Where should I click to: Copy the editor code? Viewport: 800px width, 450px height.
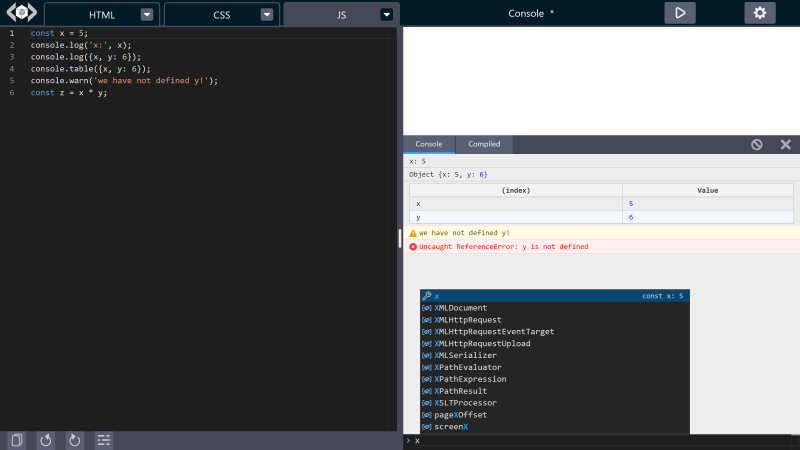(x=17, y=440)
